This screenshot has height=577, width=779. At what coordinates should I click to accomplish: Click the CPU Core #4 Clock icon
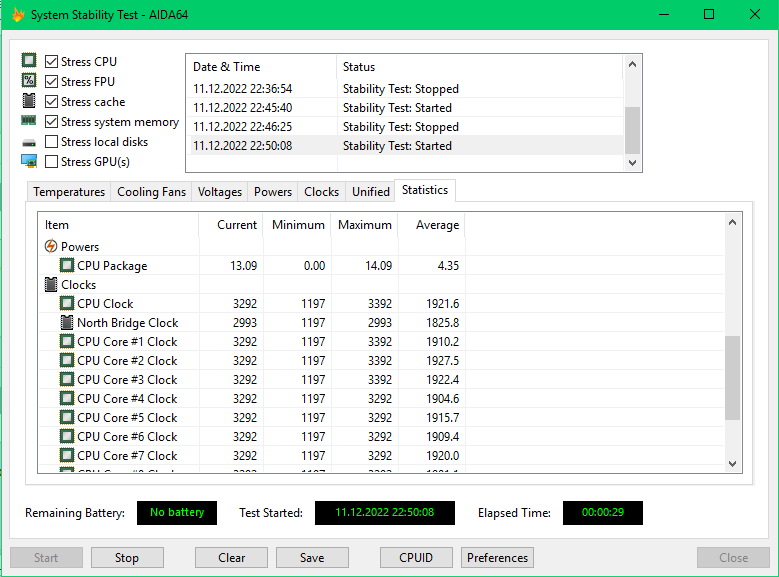coord(67,398)
